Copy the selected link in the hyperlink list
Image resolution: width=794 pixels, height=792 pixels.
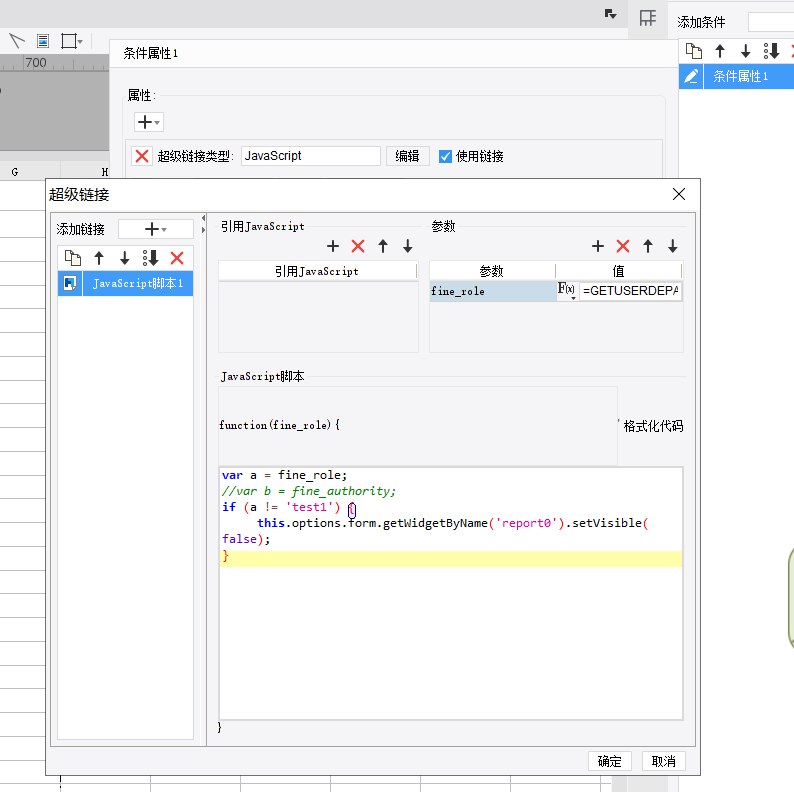pos(72,258)
